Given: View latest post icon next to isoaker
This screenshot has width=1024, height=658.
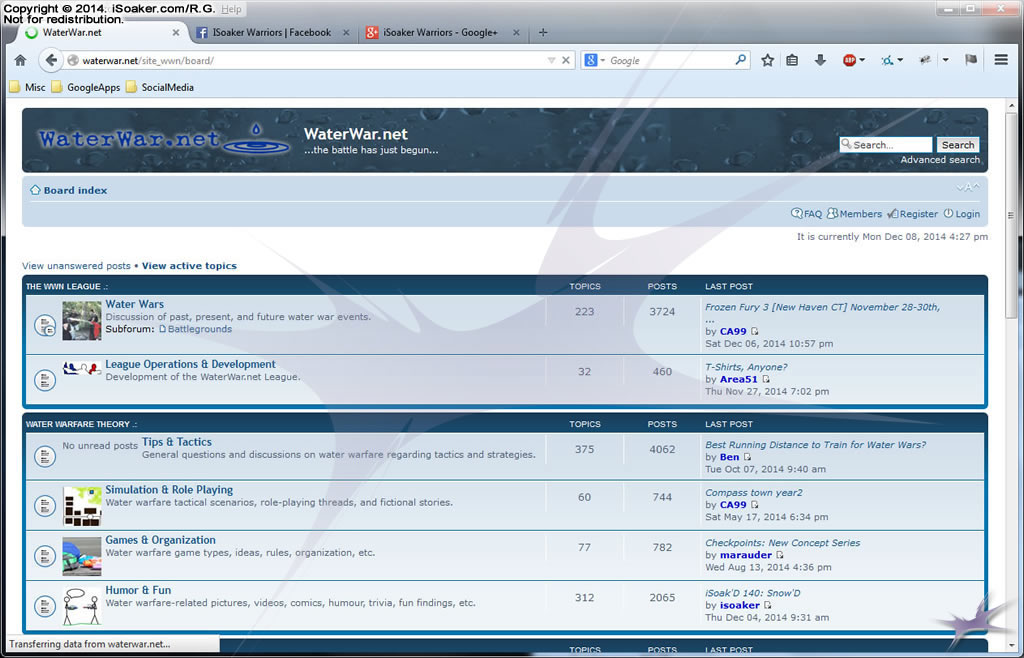Looking at the screenshot, I should point(767,605).
